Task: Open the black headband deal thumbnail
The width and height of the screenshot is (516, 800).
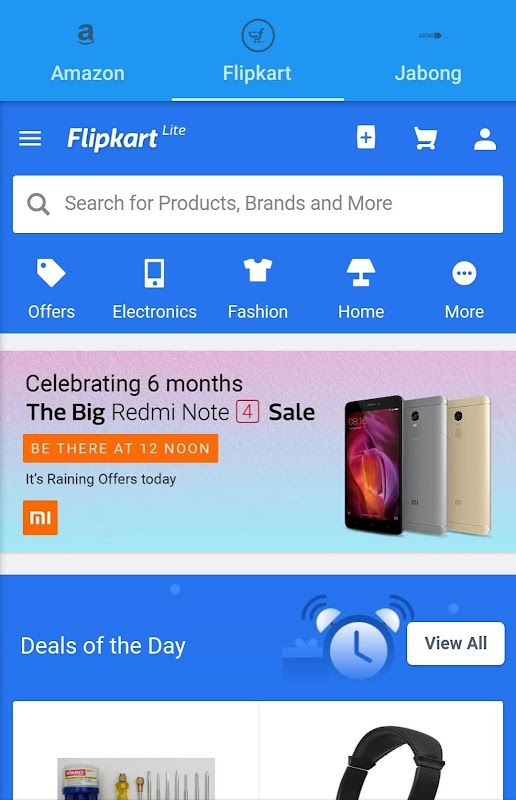Action: 381,750
